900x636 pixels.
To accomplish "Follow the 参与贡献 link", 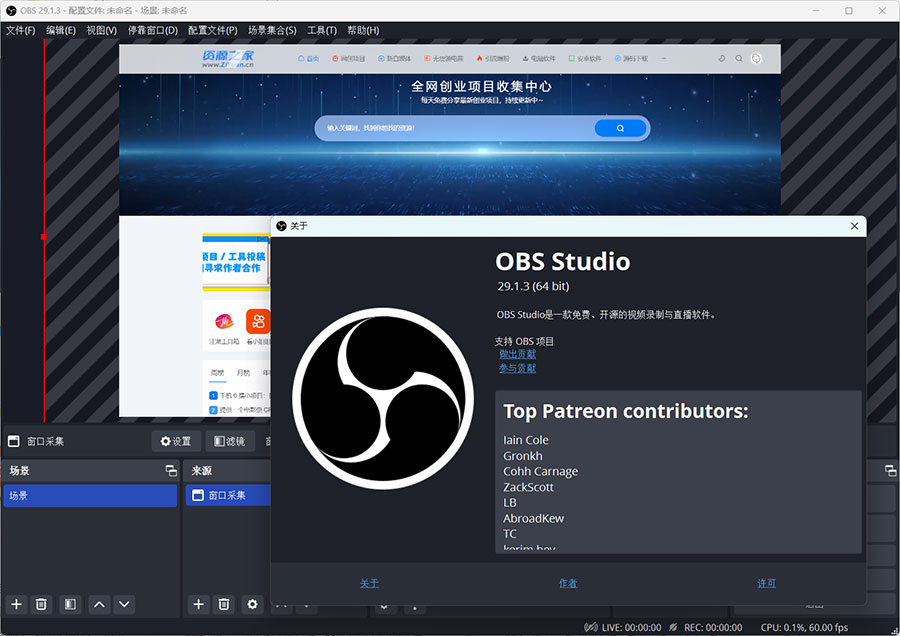I will coord(517,368).
